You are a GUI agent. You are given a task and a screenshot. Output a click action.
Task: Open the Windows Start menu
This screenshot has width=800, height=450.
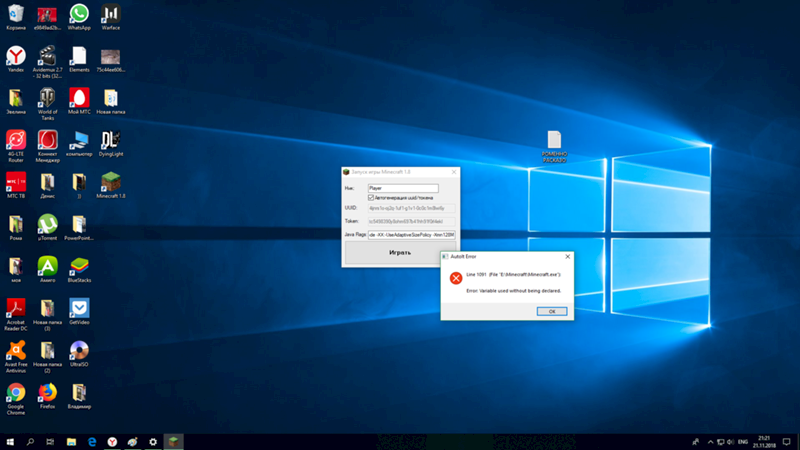pyautogui.click(x=10, y=442)
